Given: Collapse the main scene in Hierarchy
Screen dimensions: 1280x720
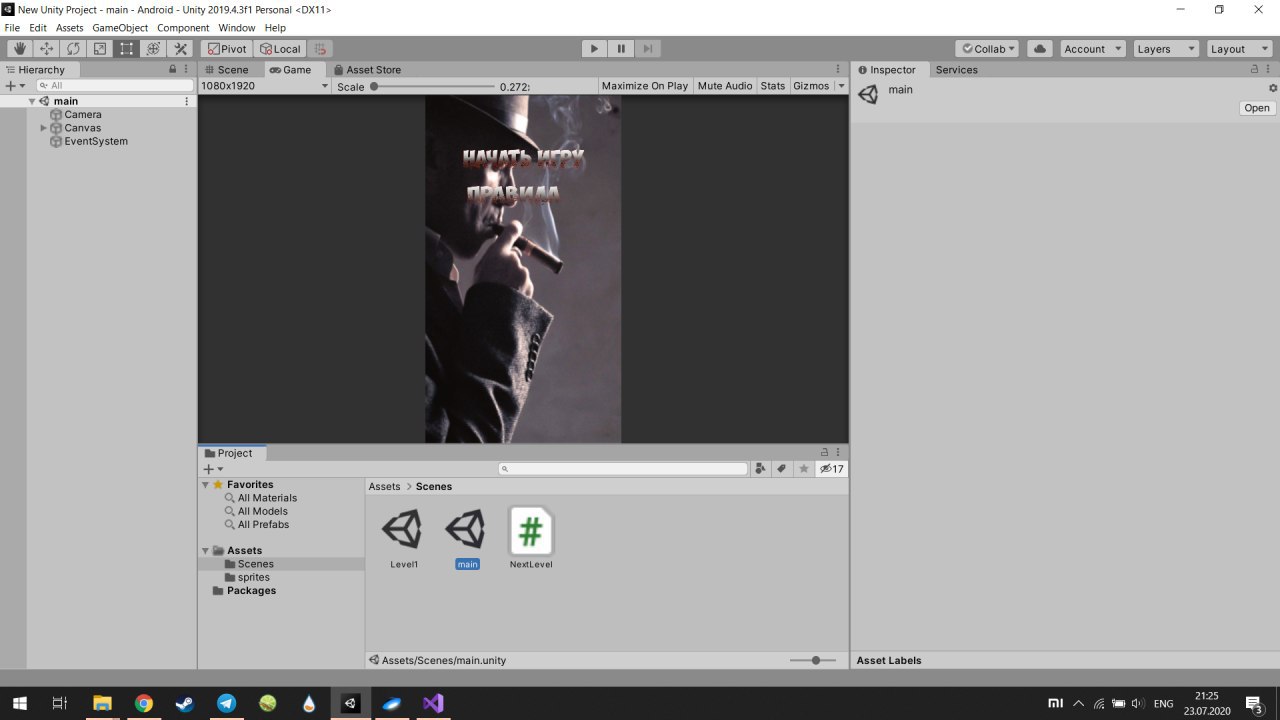Looking at the screenshot, I should click(32, 101).
